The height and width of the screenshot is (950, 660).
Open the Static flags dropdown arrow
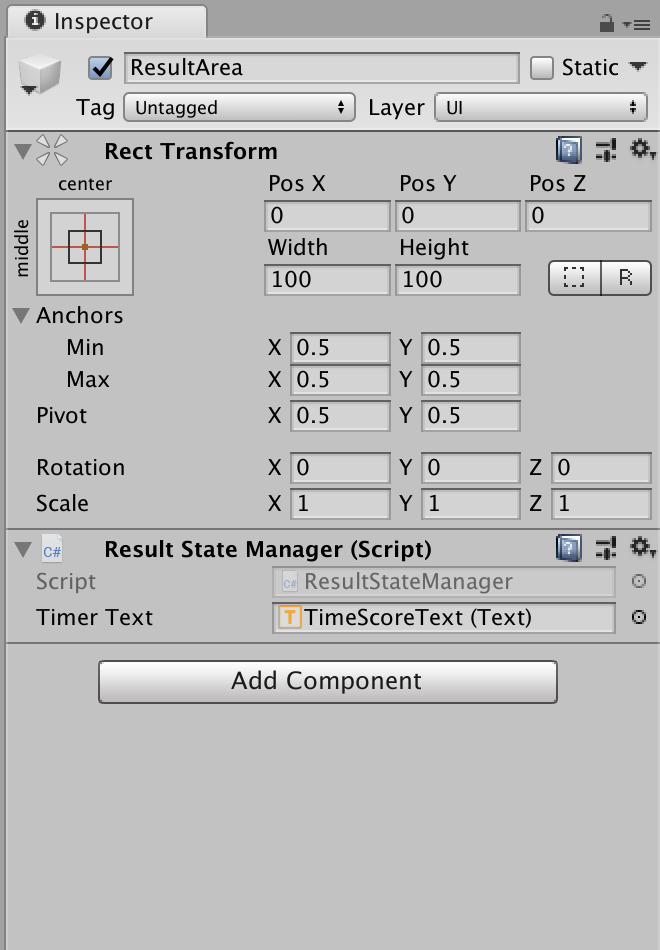pyautogui.click(x=638, y=65)
